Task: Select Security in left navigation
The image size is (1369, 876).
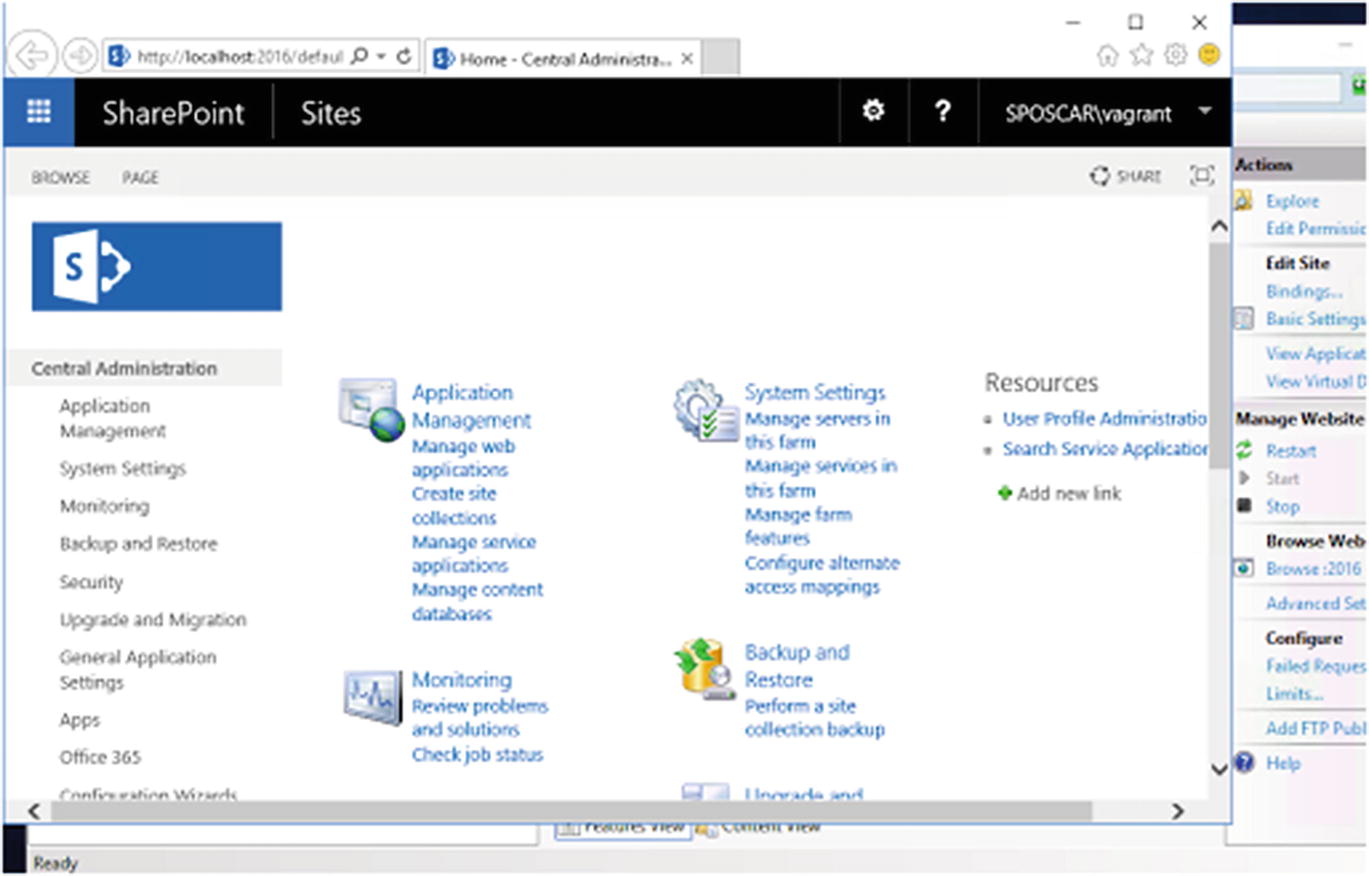Action: click(x=91, y=582)
